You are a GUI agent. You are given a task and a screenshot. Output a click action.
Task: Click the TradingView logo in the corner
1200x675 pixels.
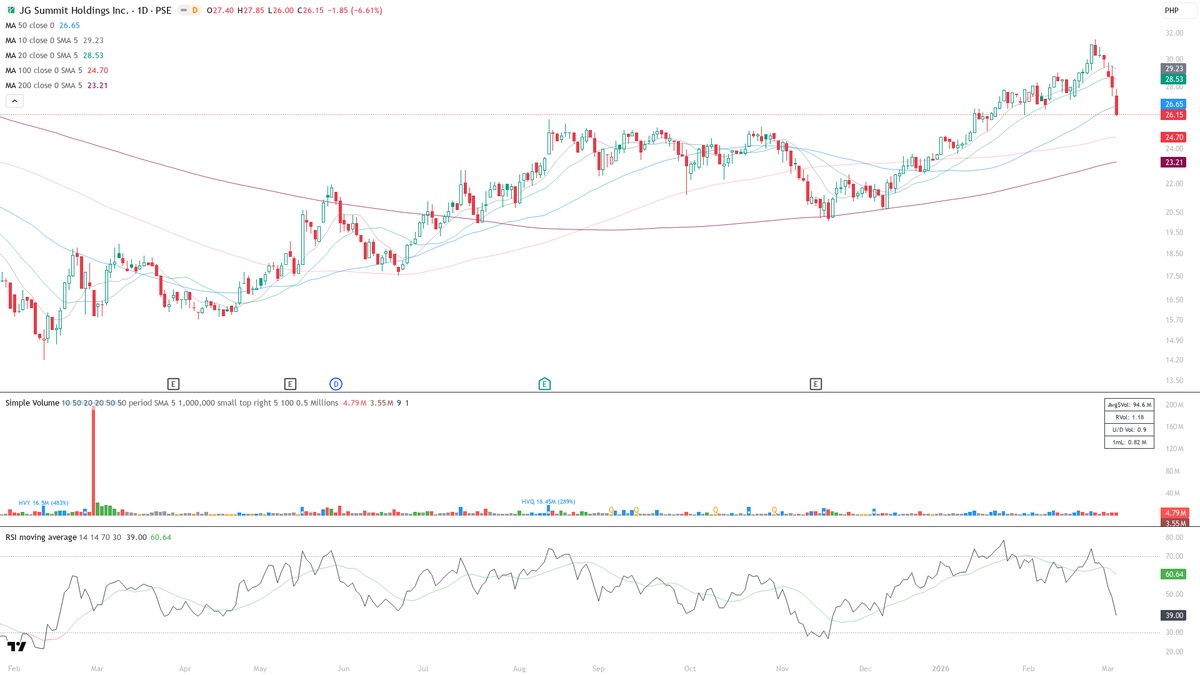(16, 645)
